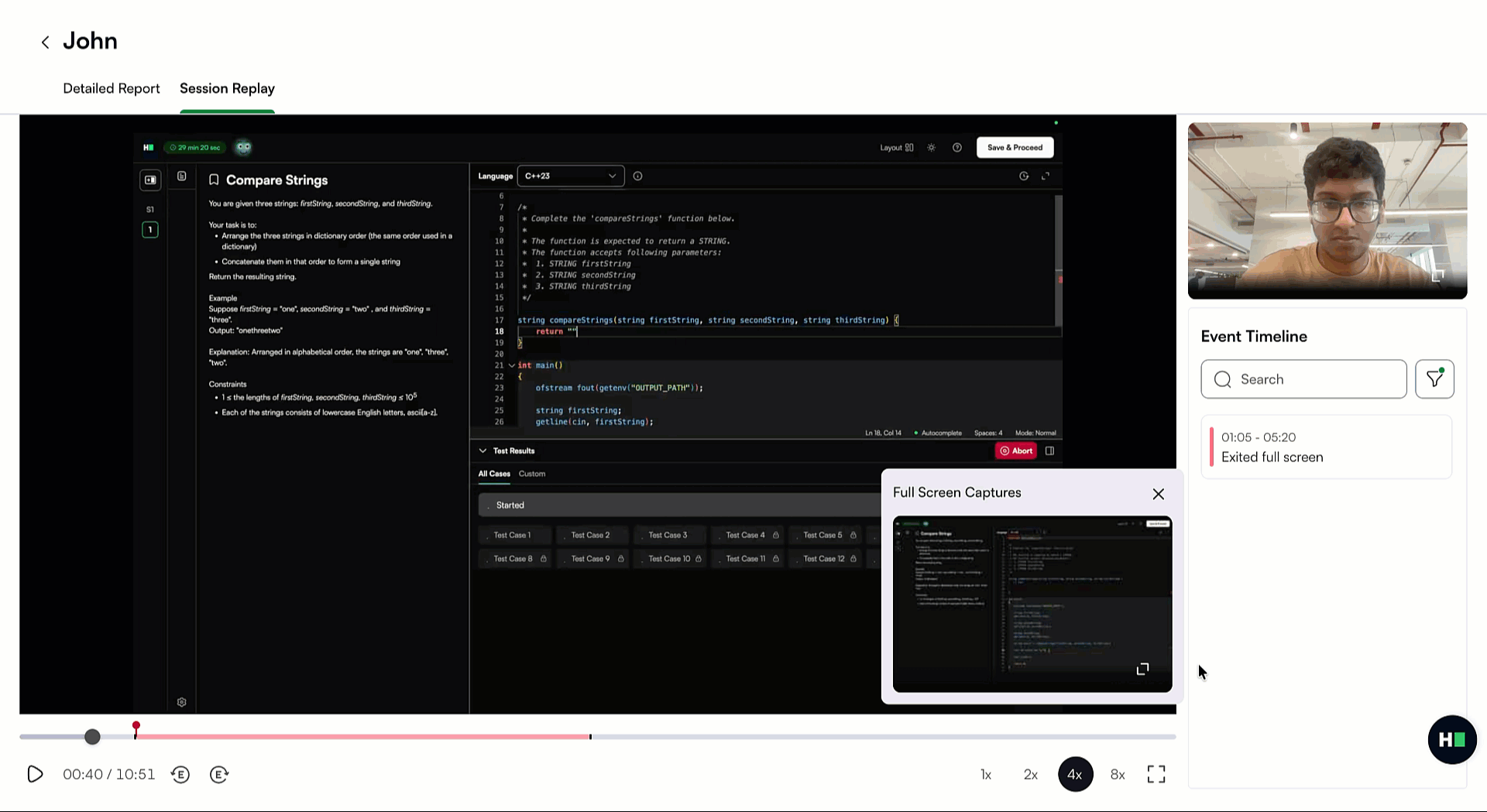Toggle the test results panel layout icon
Viewport: 1487px width, 812px height.
coord(1049,451)
